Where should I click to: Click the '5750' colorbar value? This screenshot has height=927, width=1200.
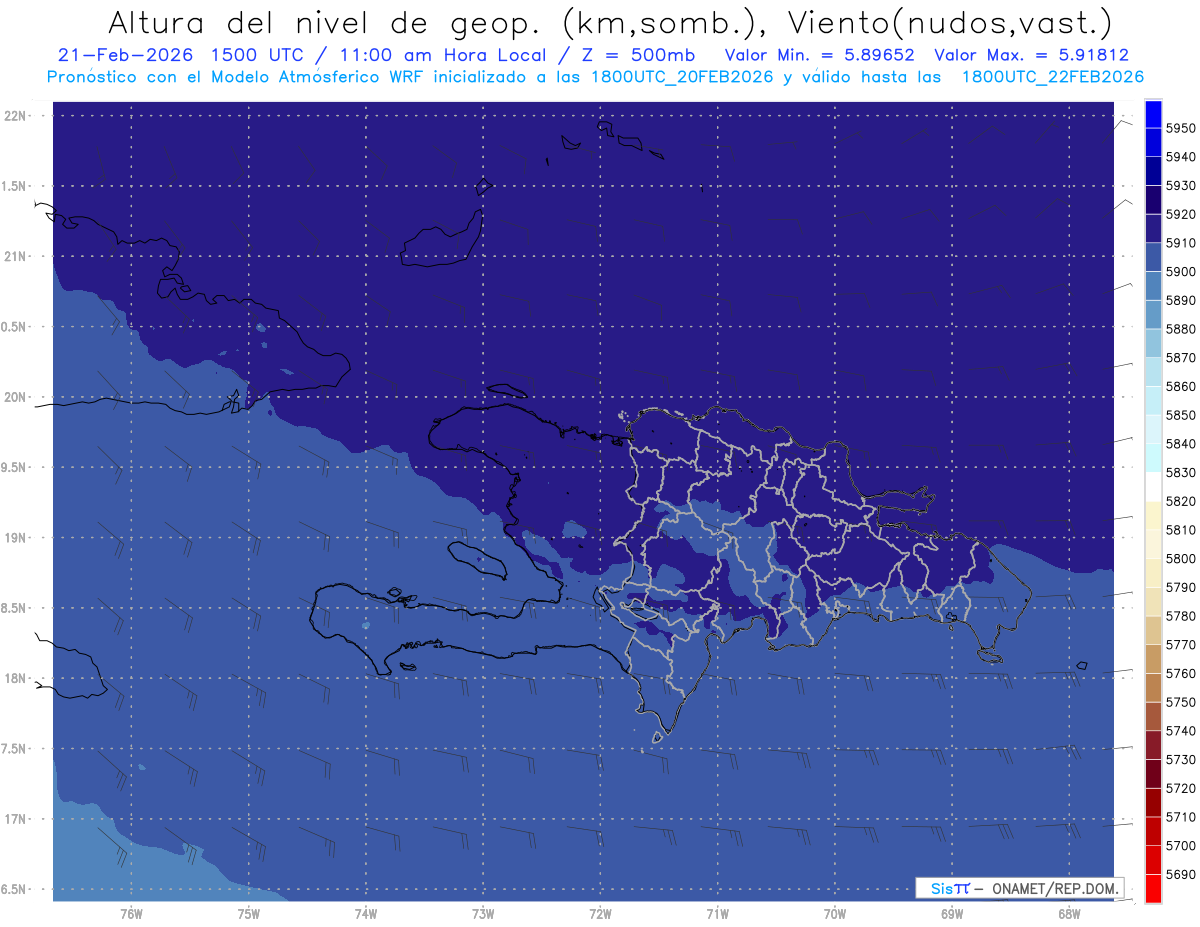point(1180,702)
